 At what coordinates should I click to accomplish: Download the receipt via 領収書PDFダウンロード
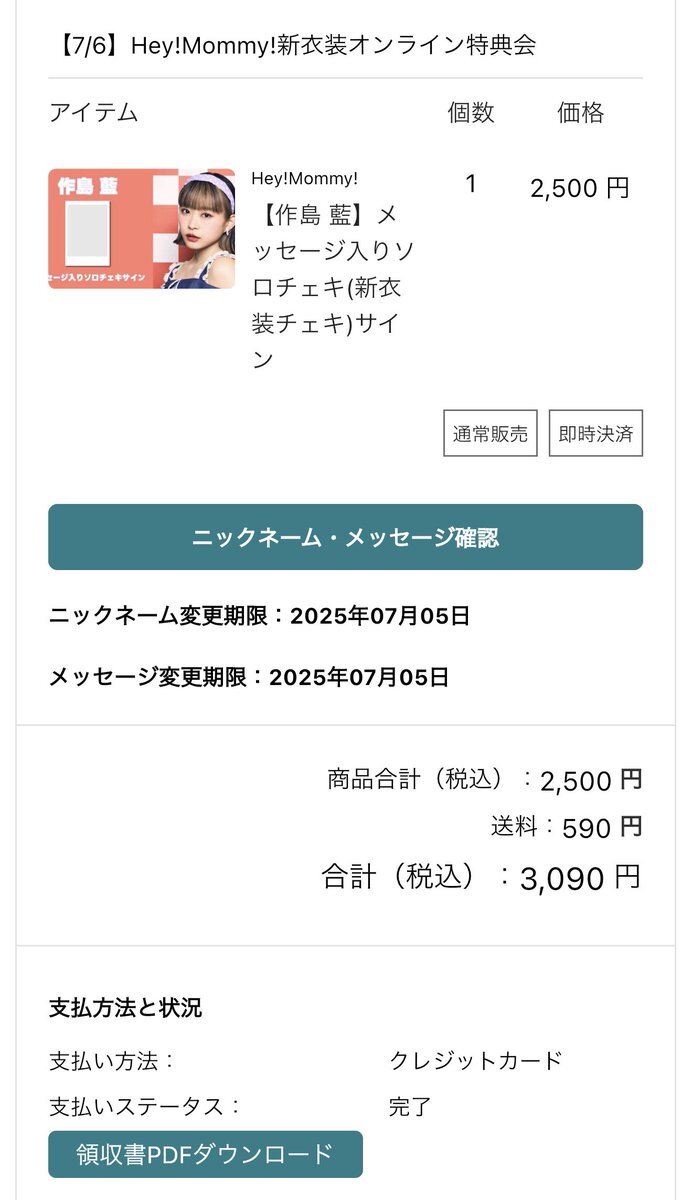click(x=205, y=1154)
